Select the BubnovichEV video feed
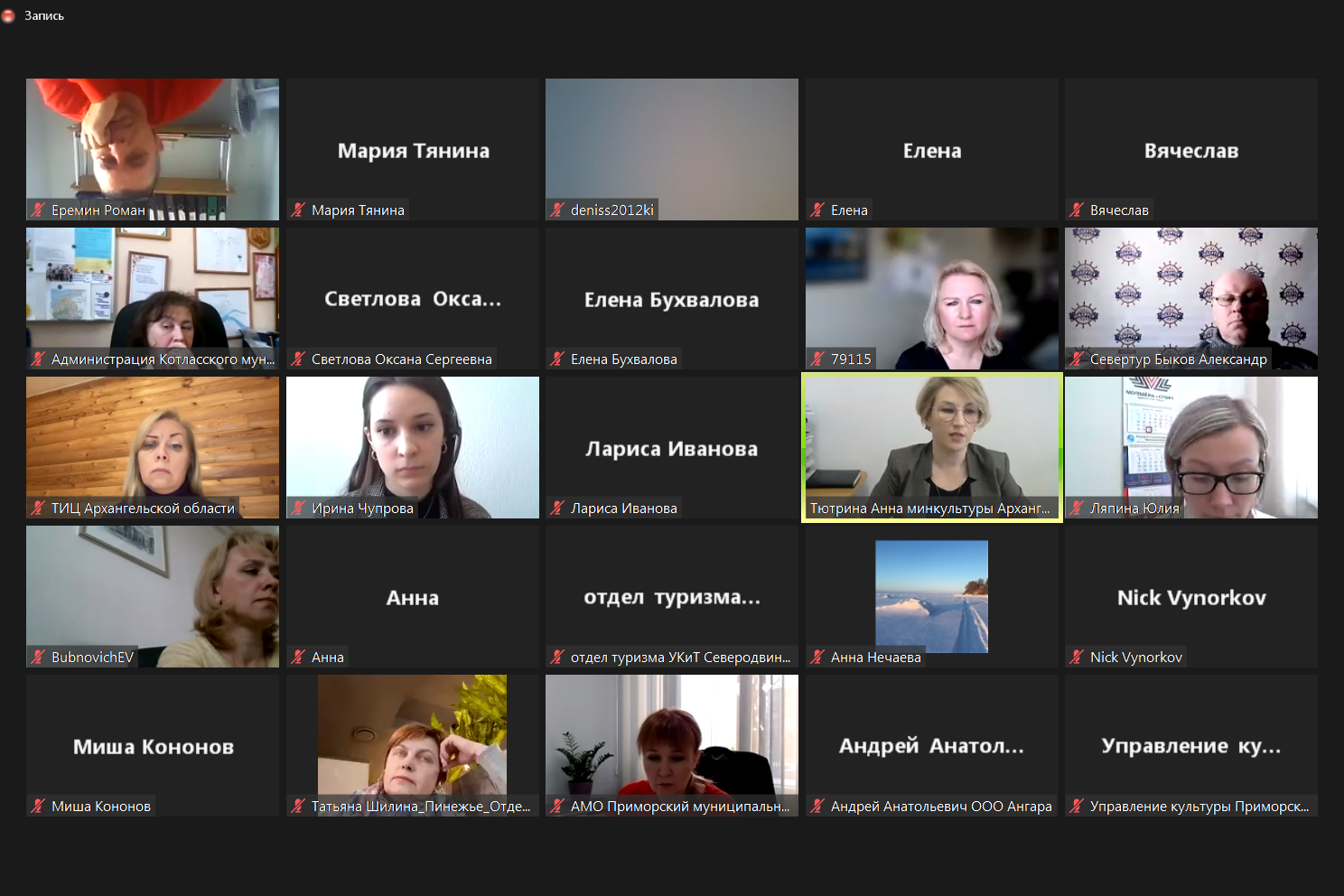 click(x=153, y=596)
